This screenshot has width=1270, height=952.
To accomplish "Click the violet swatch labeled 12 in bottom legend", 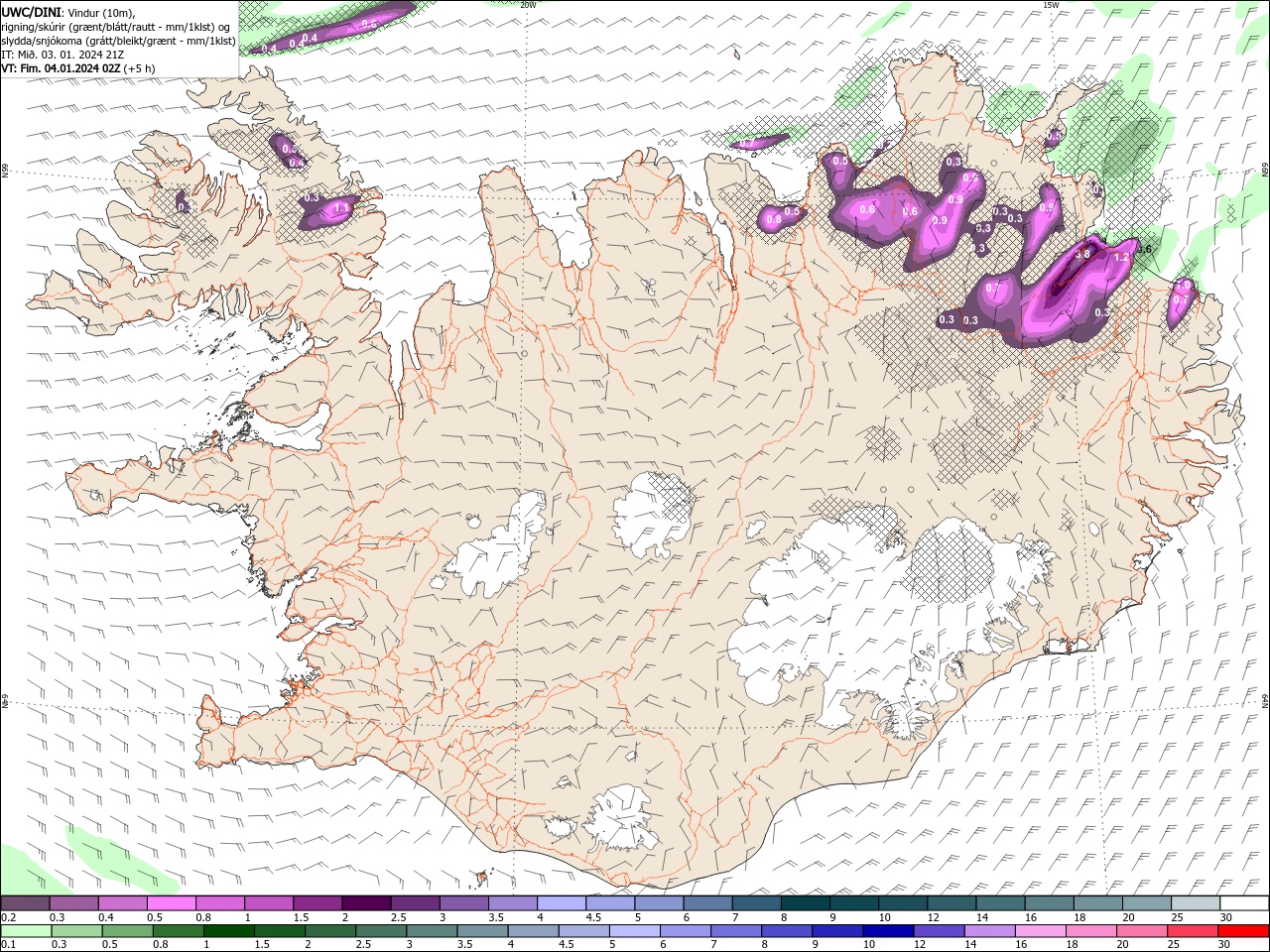I will [x=938, y=931].
